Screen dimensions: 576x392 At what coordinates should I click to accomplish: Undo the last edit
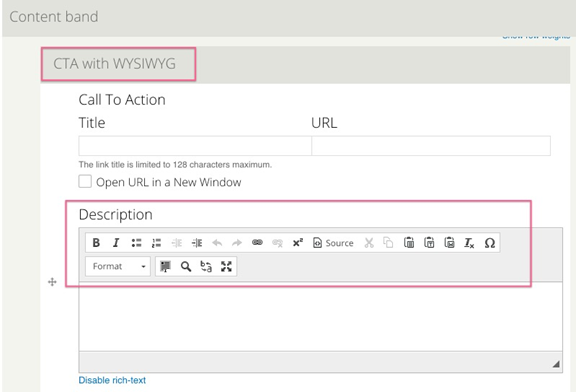coord(217,243)
